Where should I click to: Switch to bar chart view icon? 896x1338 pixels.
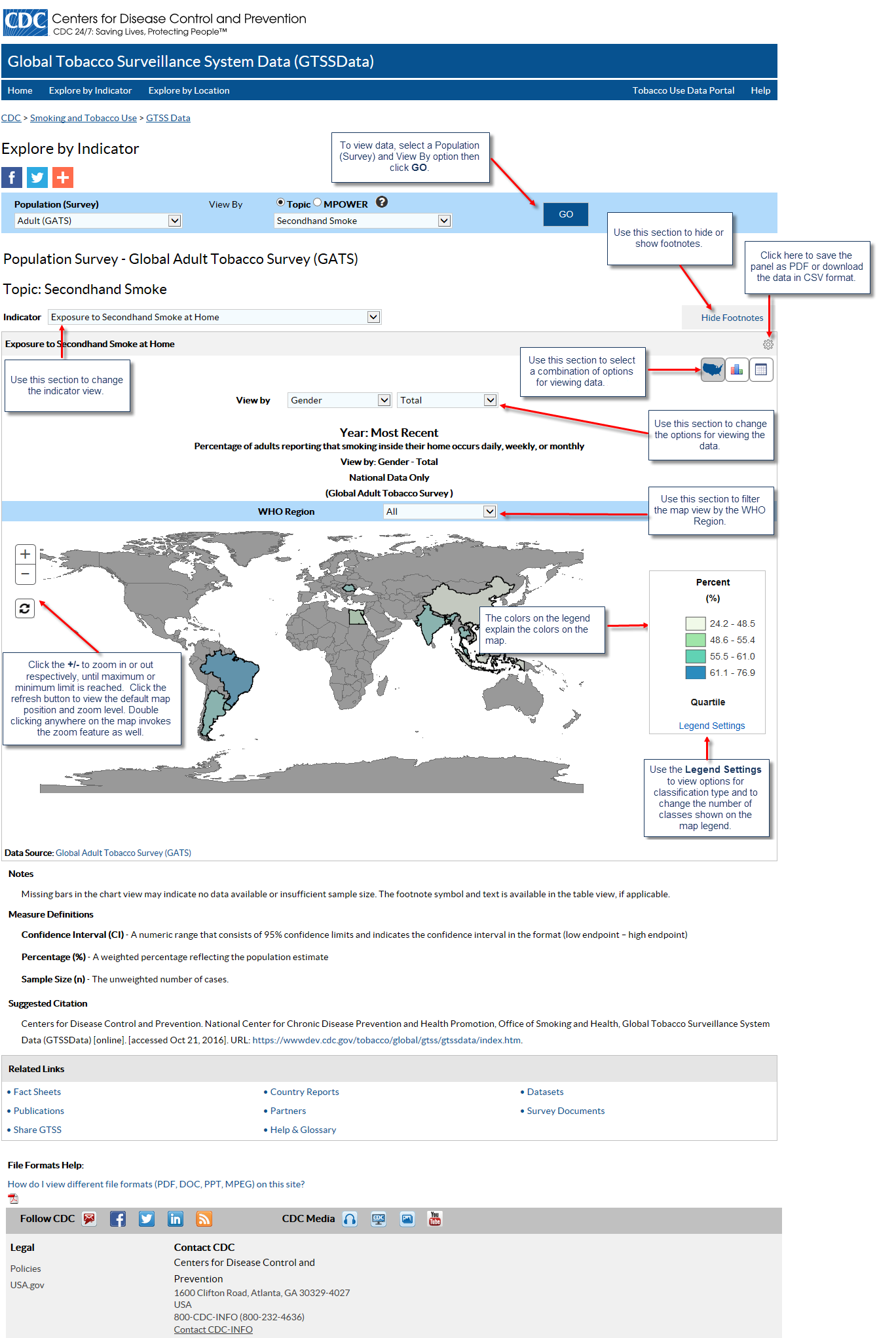tap(737, 370)
